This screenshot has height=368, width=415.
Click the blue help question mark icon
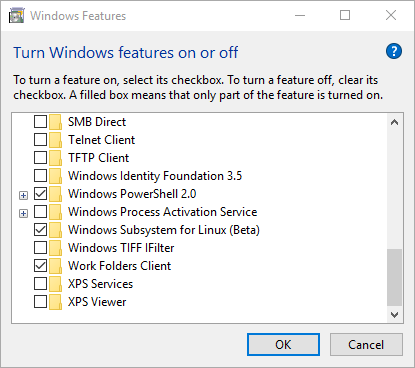pyautogui.click(x=394, y=51)
